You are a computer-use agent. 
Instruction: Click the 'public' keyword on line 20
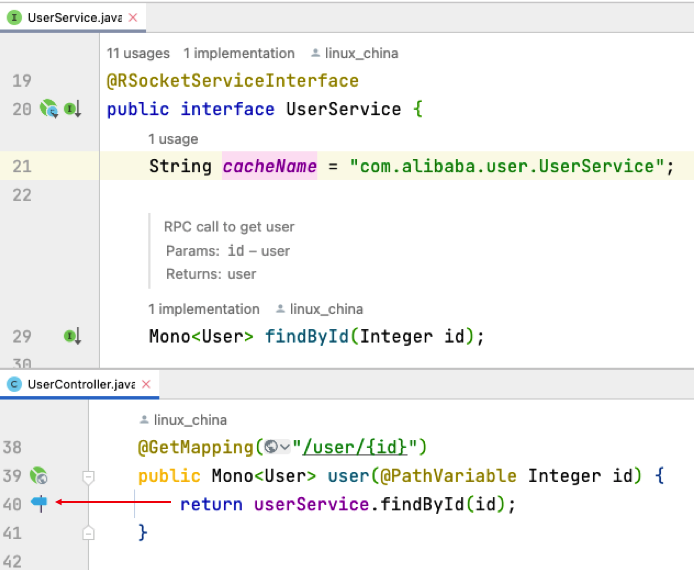138,109
